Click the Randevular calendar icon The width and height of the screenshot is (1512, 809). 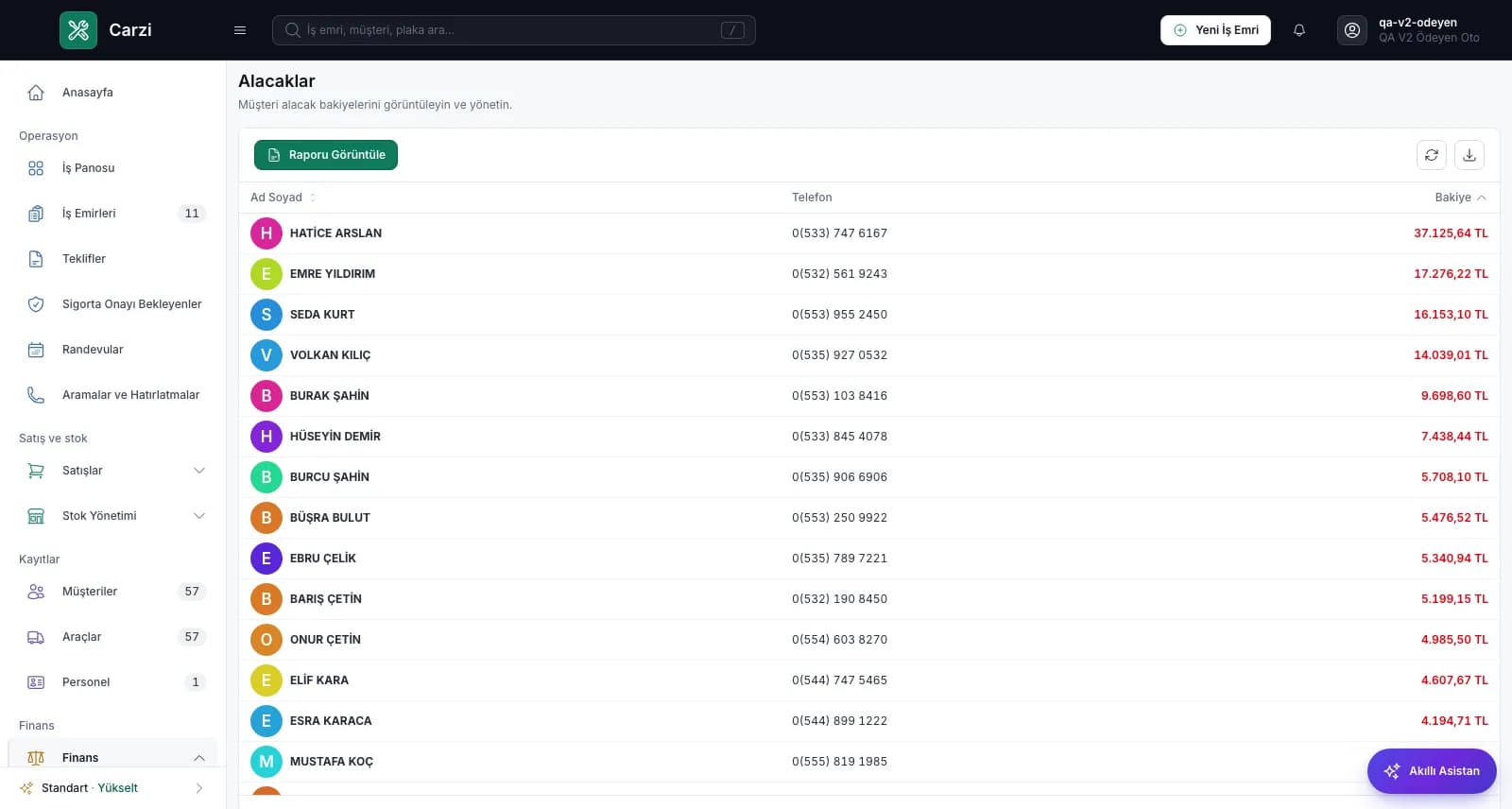click(36, 350)
